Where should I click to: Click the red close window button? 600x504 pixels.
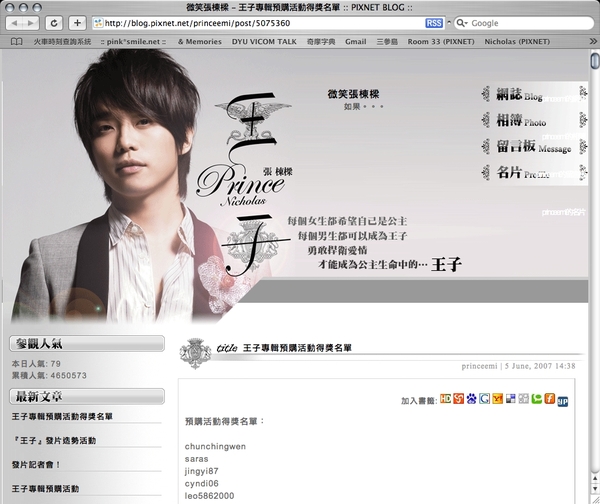[10, 7]
